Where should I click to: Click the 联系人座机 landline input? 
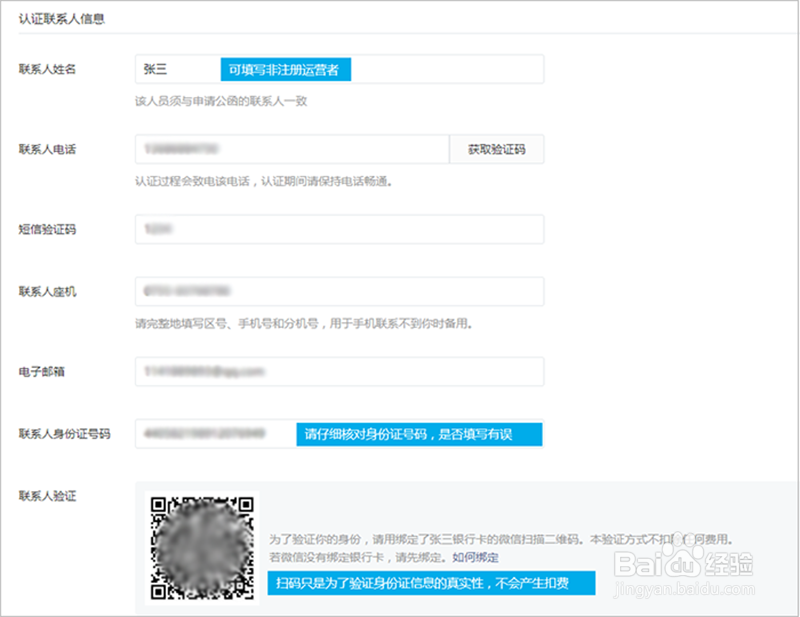tap(340, 291)
